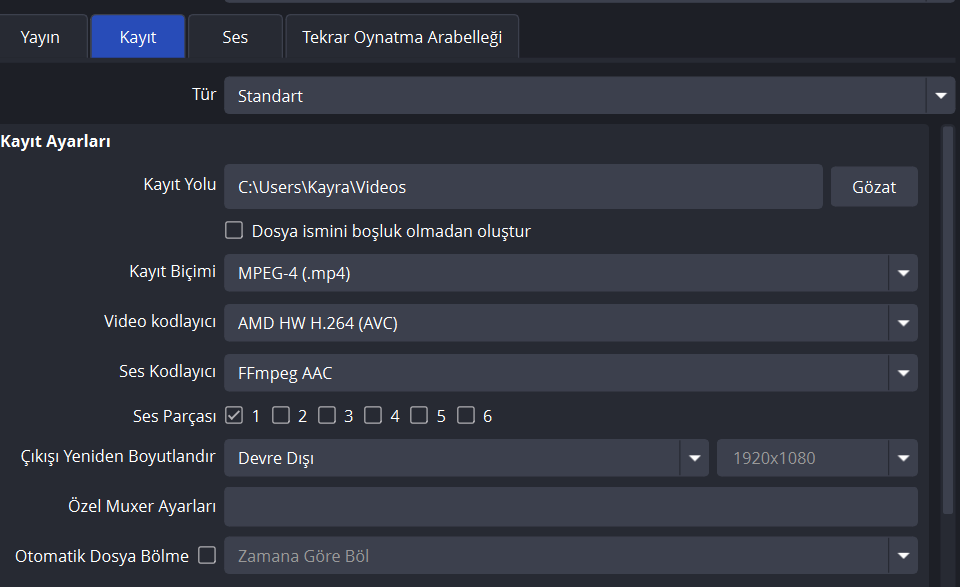Click the Kayıt Yolu path field
This screenshot has width=960, height=587.
(x=523, y=186)
